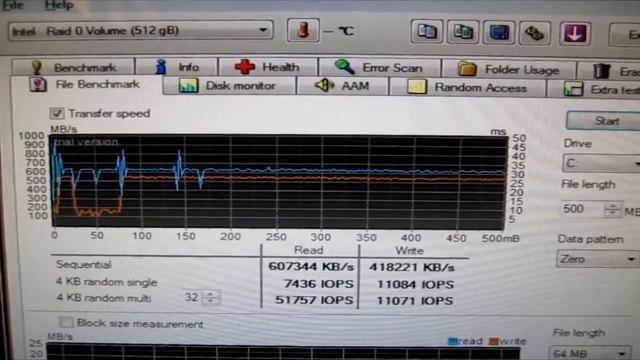Click the magnifier Error Scan icon
The height and width of the screenshot is (360, 640).
pyautogui.click(x=345, y=67)
